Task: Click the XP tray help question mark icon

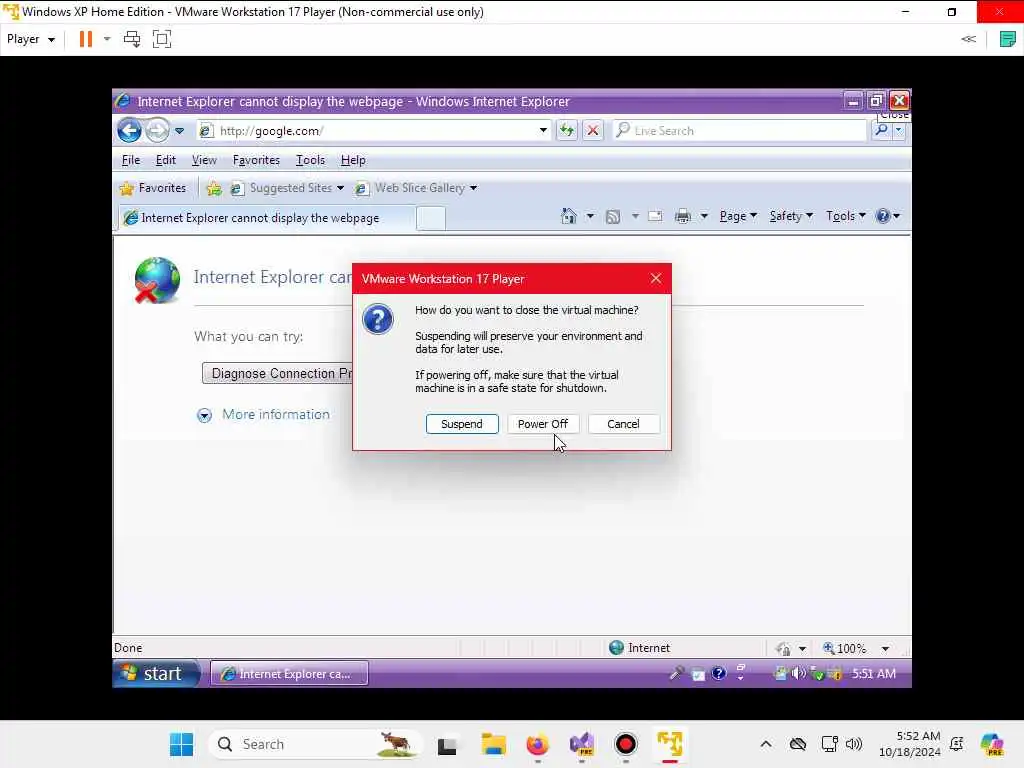Action: [x=718, y=673]
